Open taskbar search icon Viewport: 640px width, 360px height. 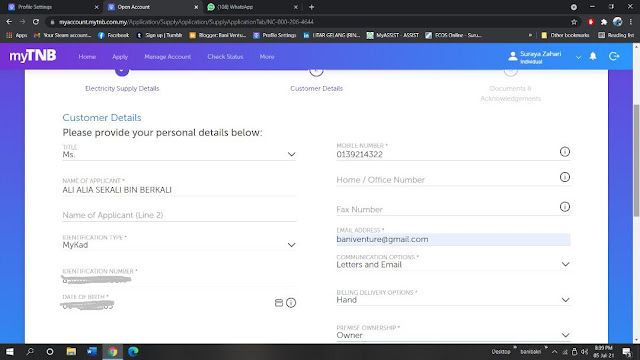30,351
